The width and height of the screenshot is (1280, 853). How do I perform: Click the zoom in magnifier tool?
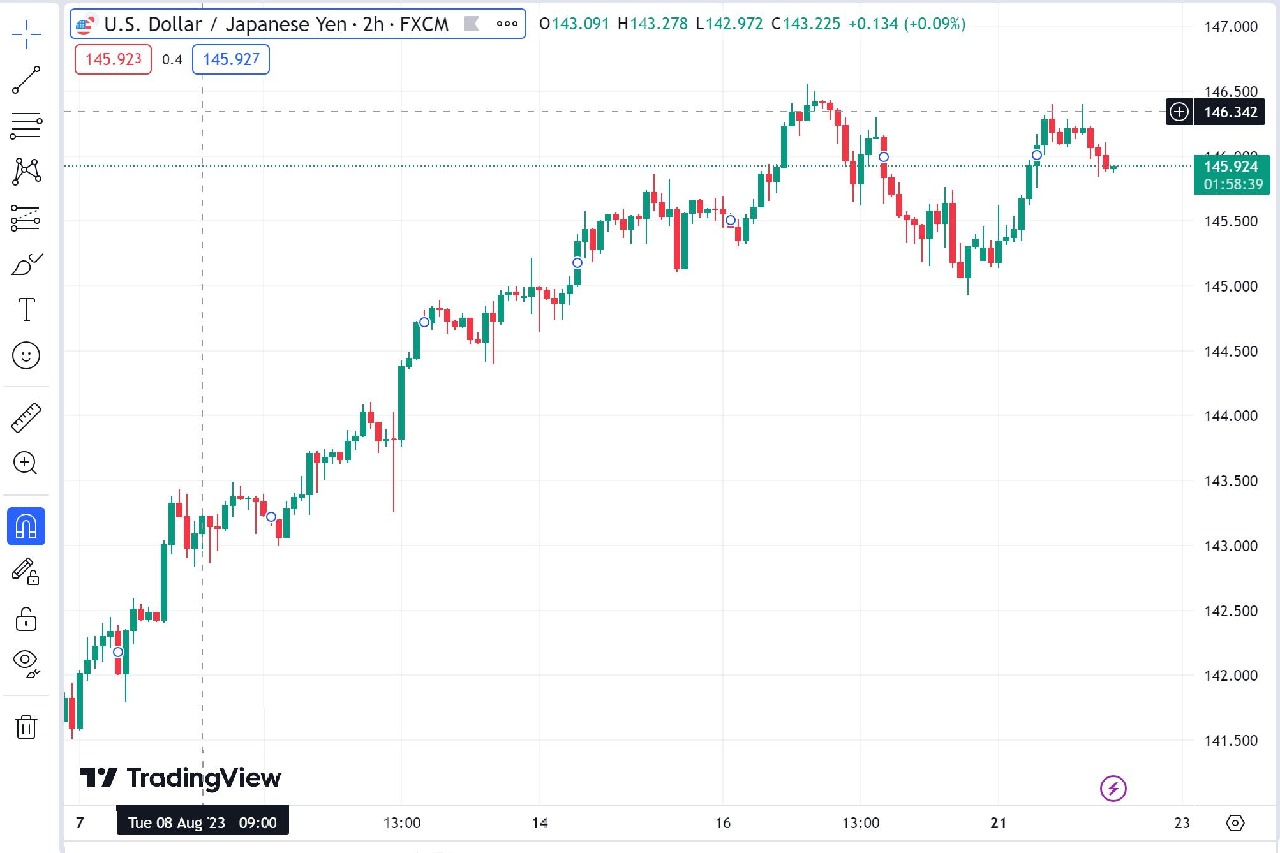click(x=26, y=463)
